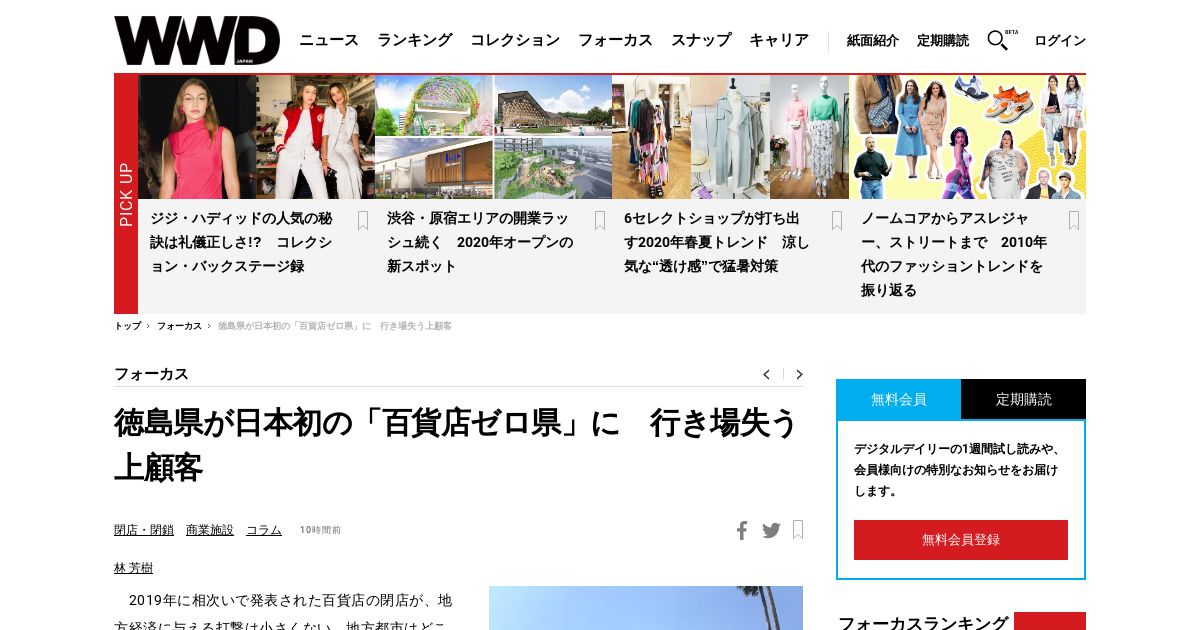Viewport: 1200px width, 630px height.
Task: Bookmark the Tokushima department store article
Action: [x=798, y=529]
